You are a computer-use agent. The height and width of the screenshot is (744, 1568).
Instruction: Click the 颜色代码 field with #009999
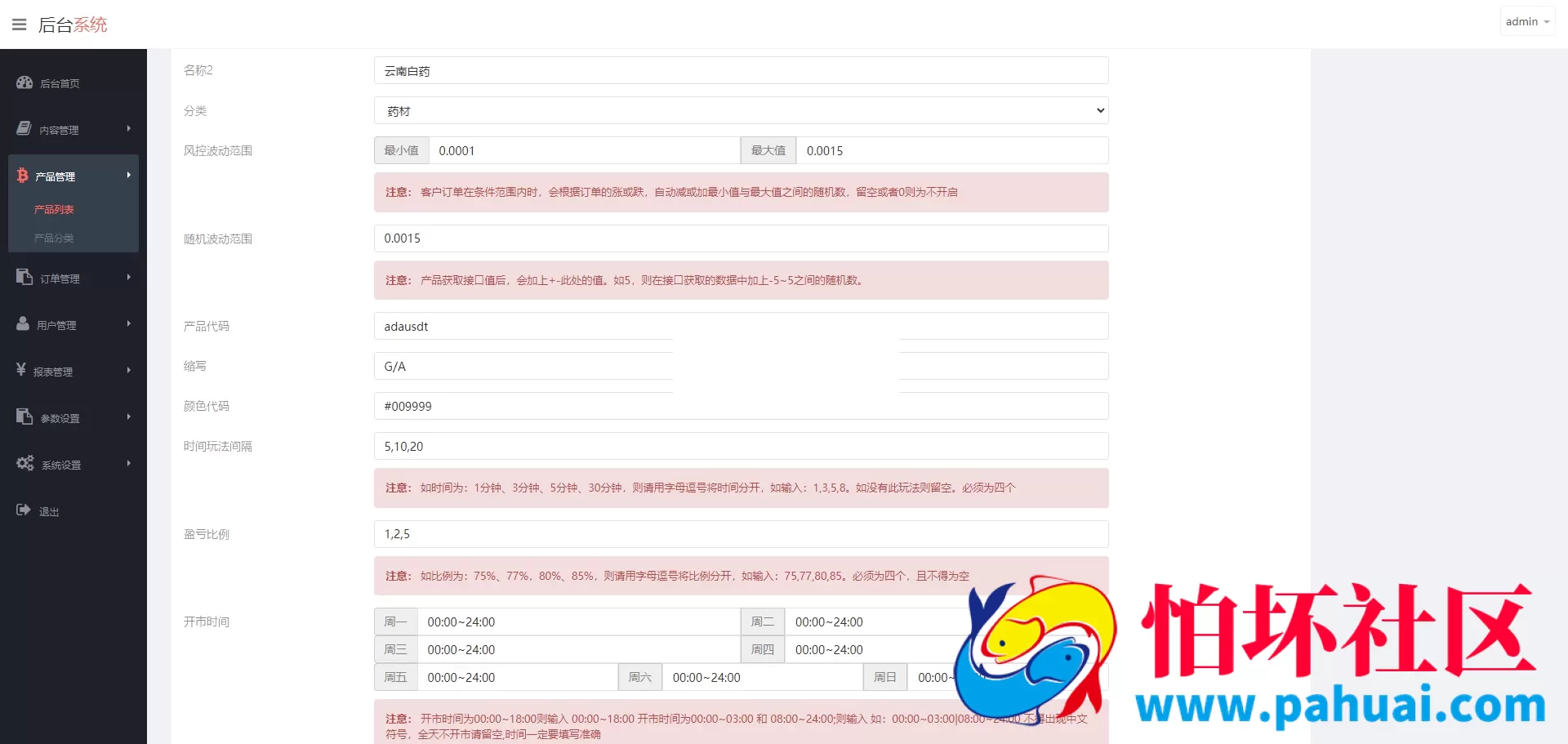coord(741,407)
